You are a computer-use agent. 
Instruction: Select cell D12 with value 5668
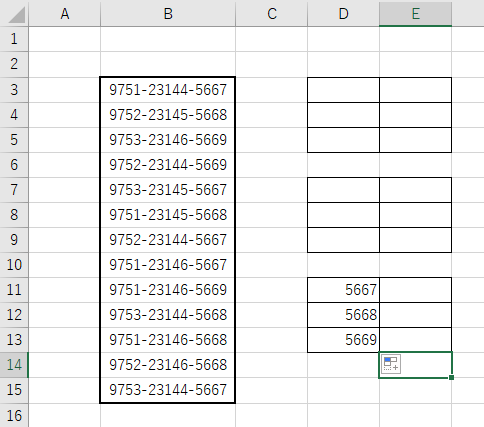pos(343,315)
